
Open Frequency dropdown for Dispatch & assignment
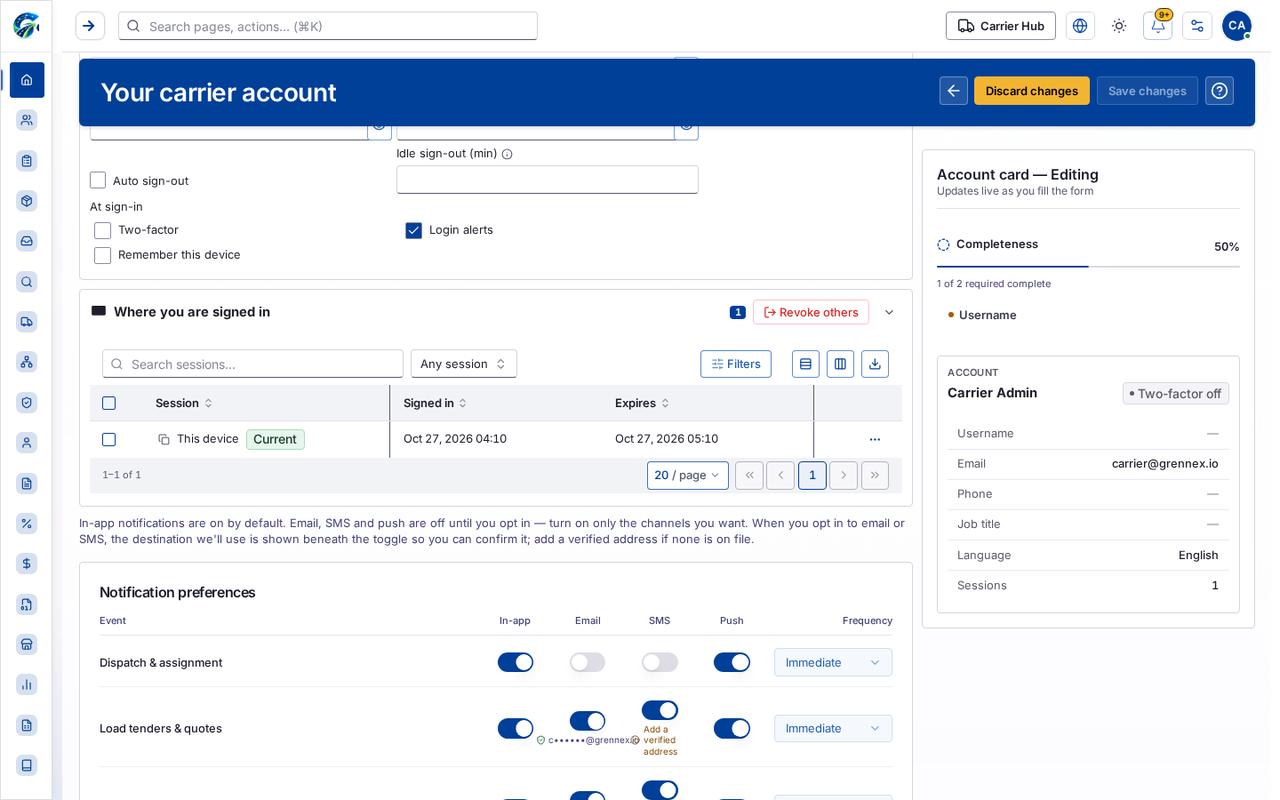coord(833,662)
